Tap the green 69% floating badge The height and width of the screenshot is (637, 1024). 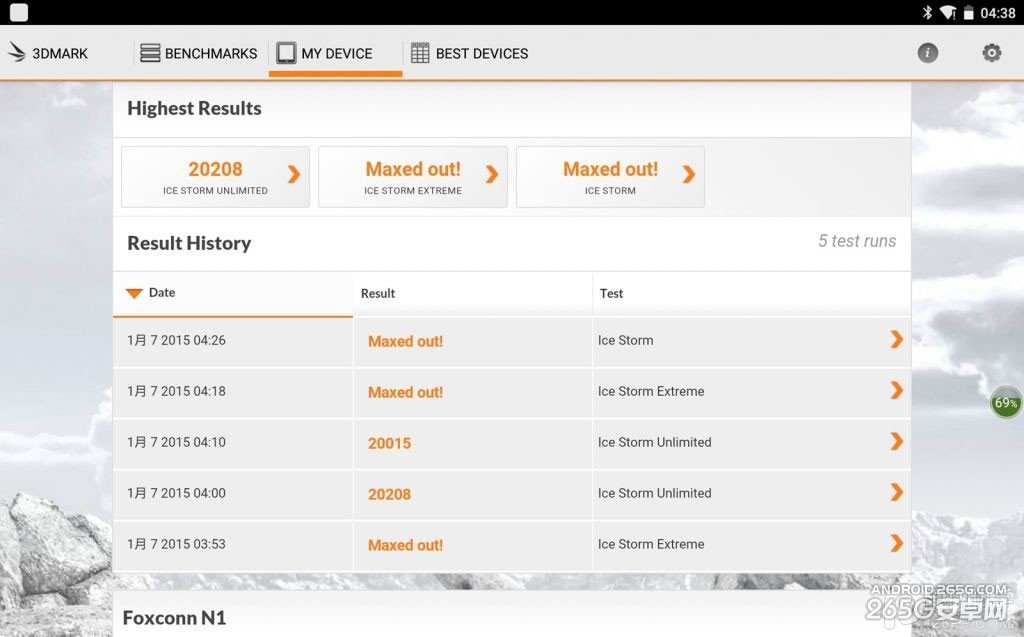1006,403
